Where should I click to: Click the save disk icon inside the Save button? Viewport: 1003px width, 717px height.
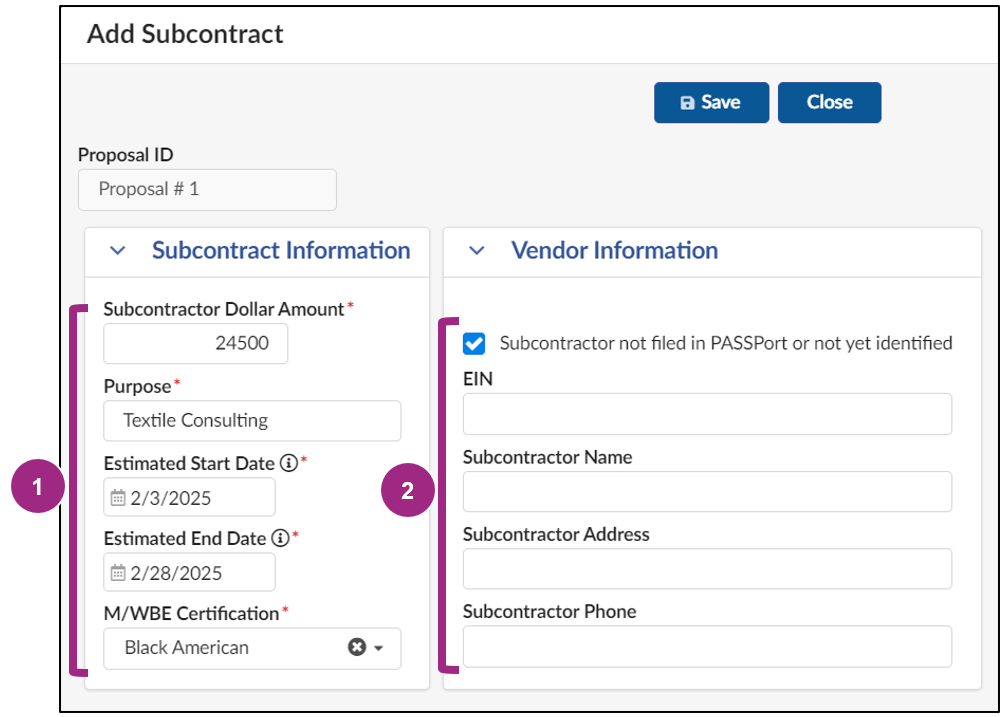coord(688,102)
